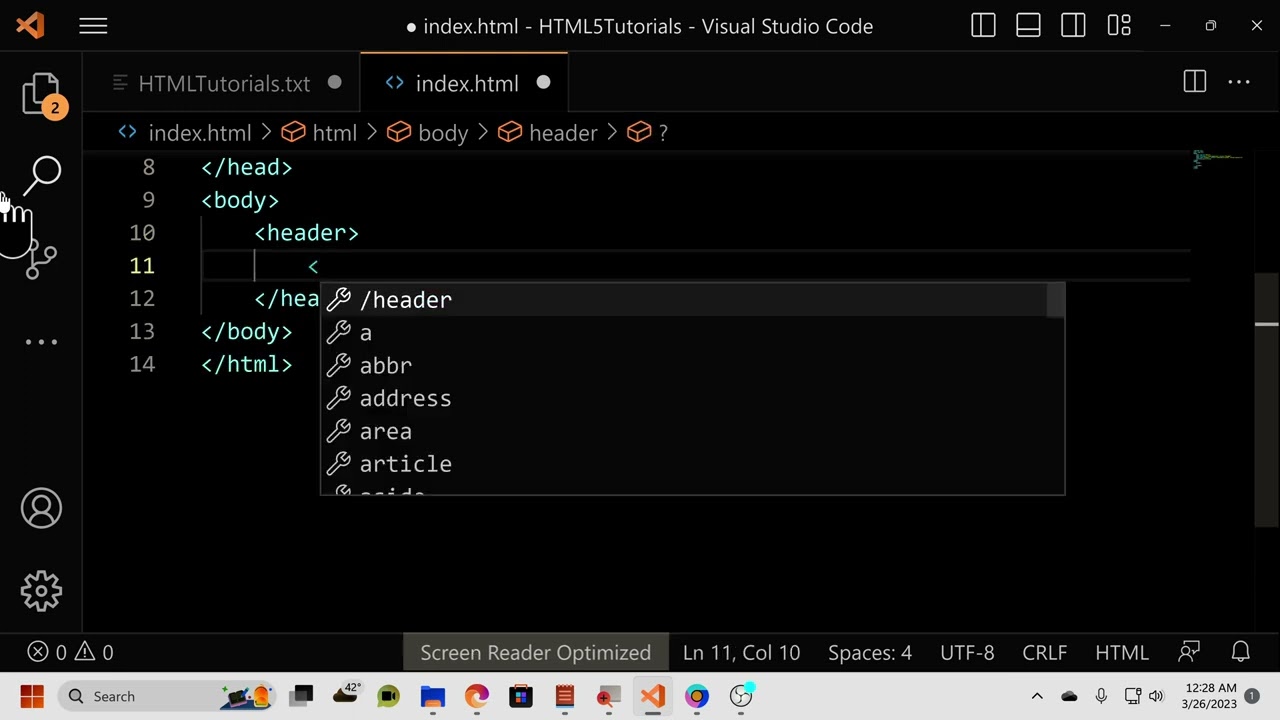The height and width of the screenshot is (720, 1280).
Task: Click the minimap code preview
Action: 1217,158
